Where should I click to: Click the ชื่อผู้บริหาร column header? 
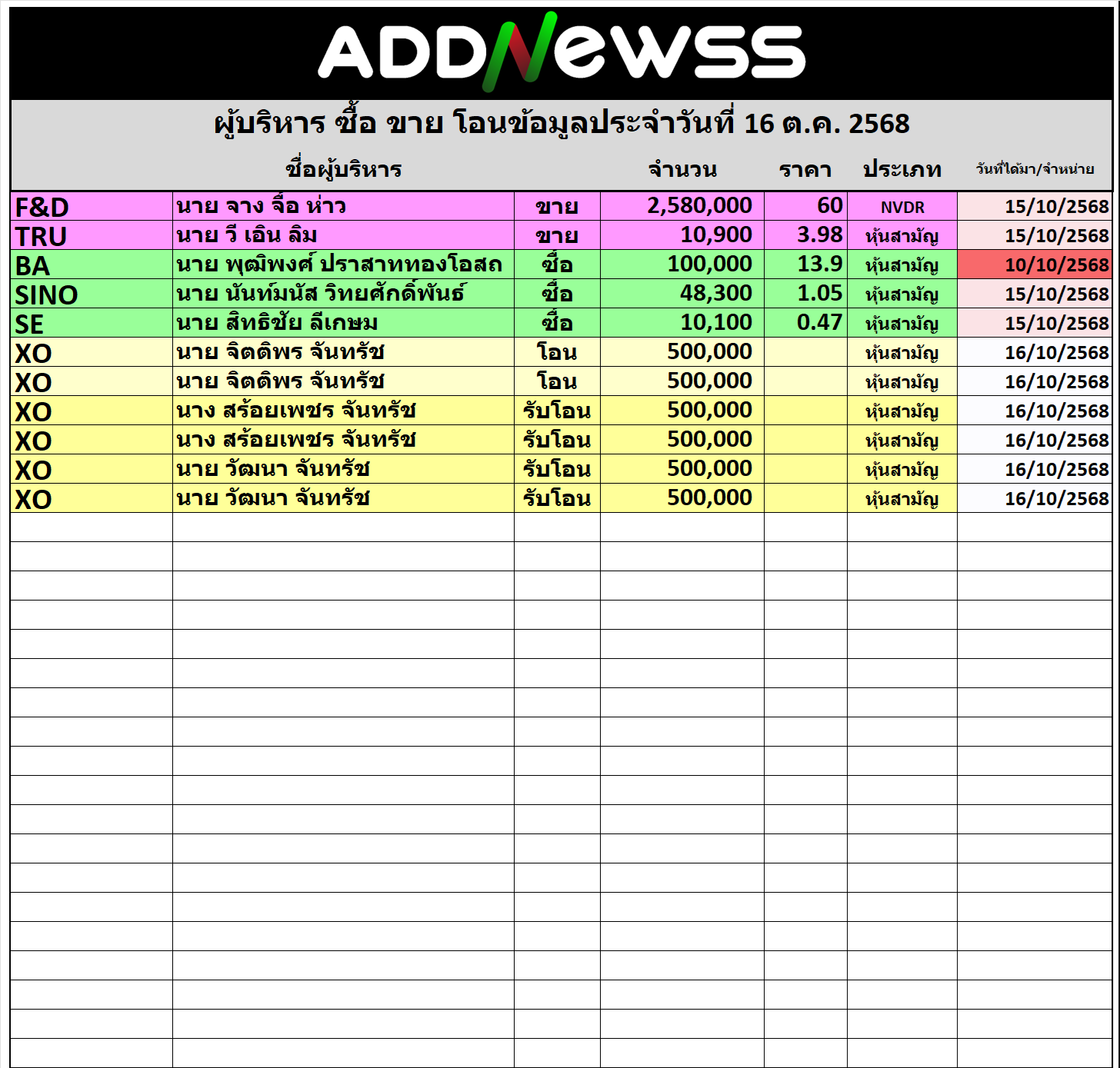tap(343, 169)
